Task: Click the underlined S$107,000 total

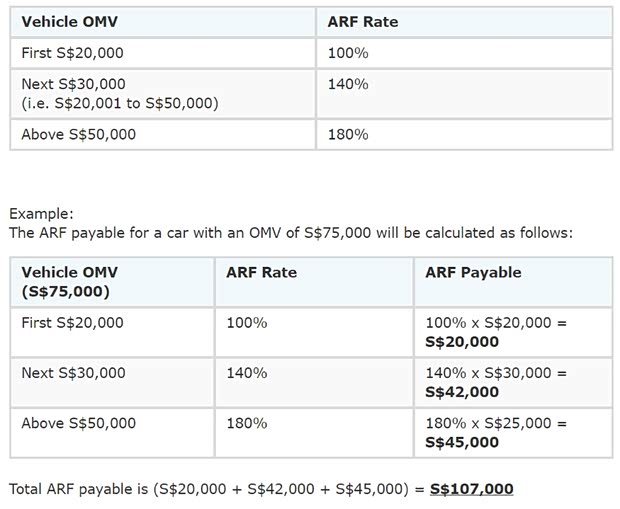Action: 471,489
